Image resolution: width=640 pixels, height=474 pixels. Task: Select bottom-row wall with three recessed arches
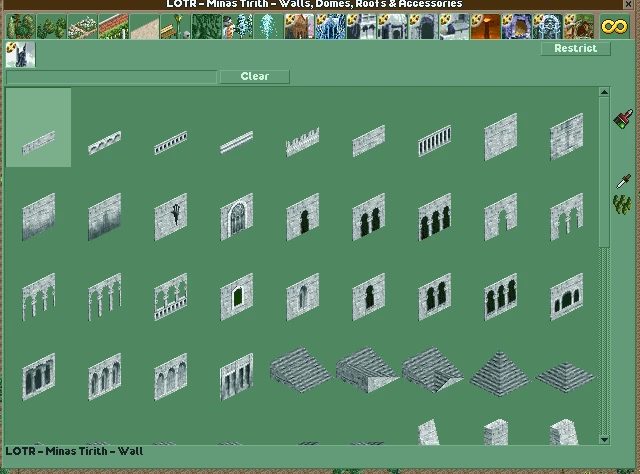[x=104, y=377]
